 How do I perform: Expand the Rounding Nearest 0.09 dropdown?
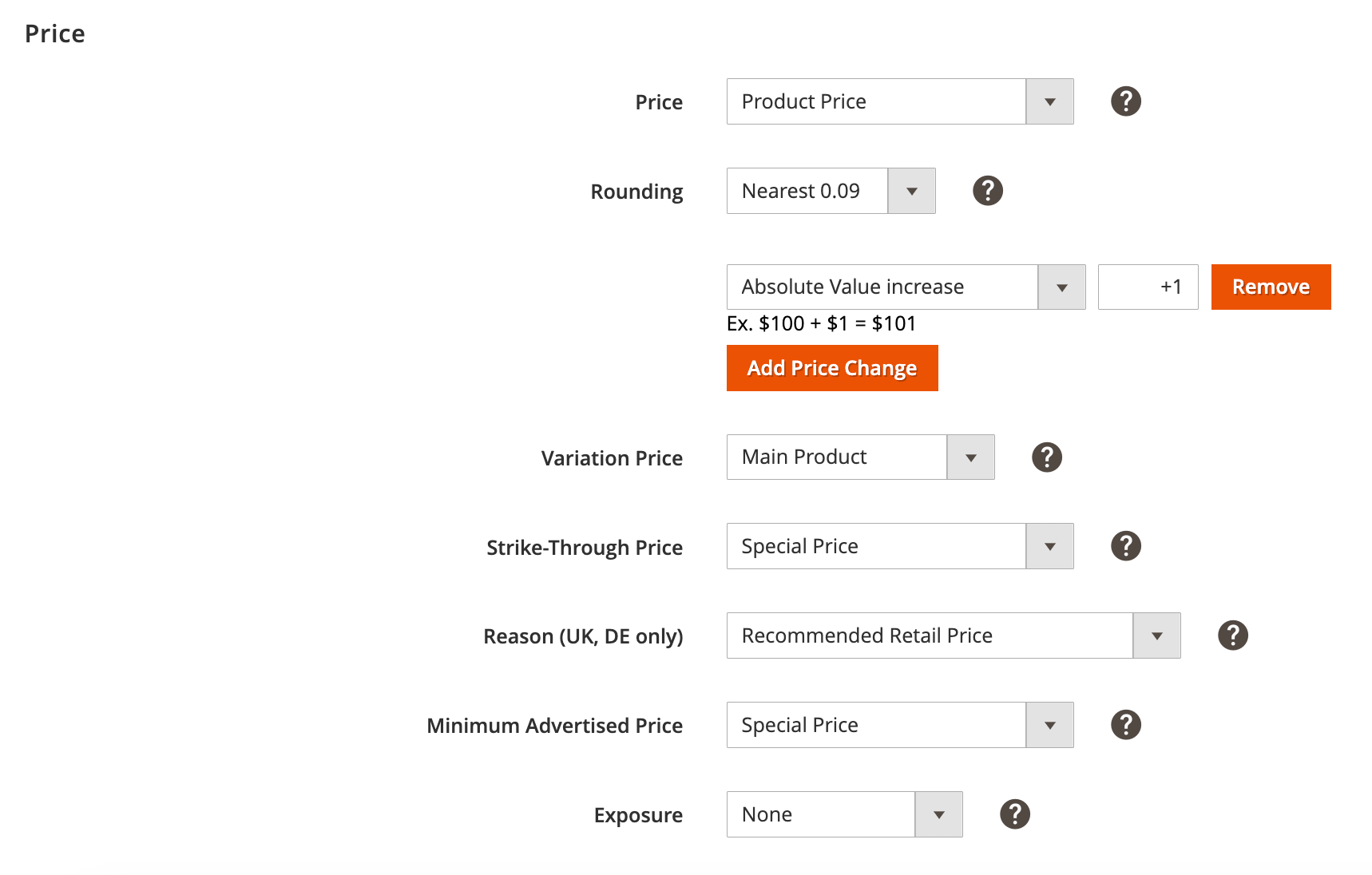(x=831, y=191)
